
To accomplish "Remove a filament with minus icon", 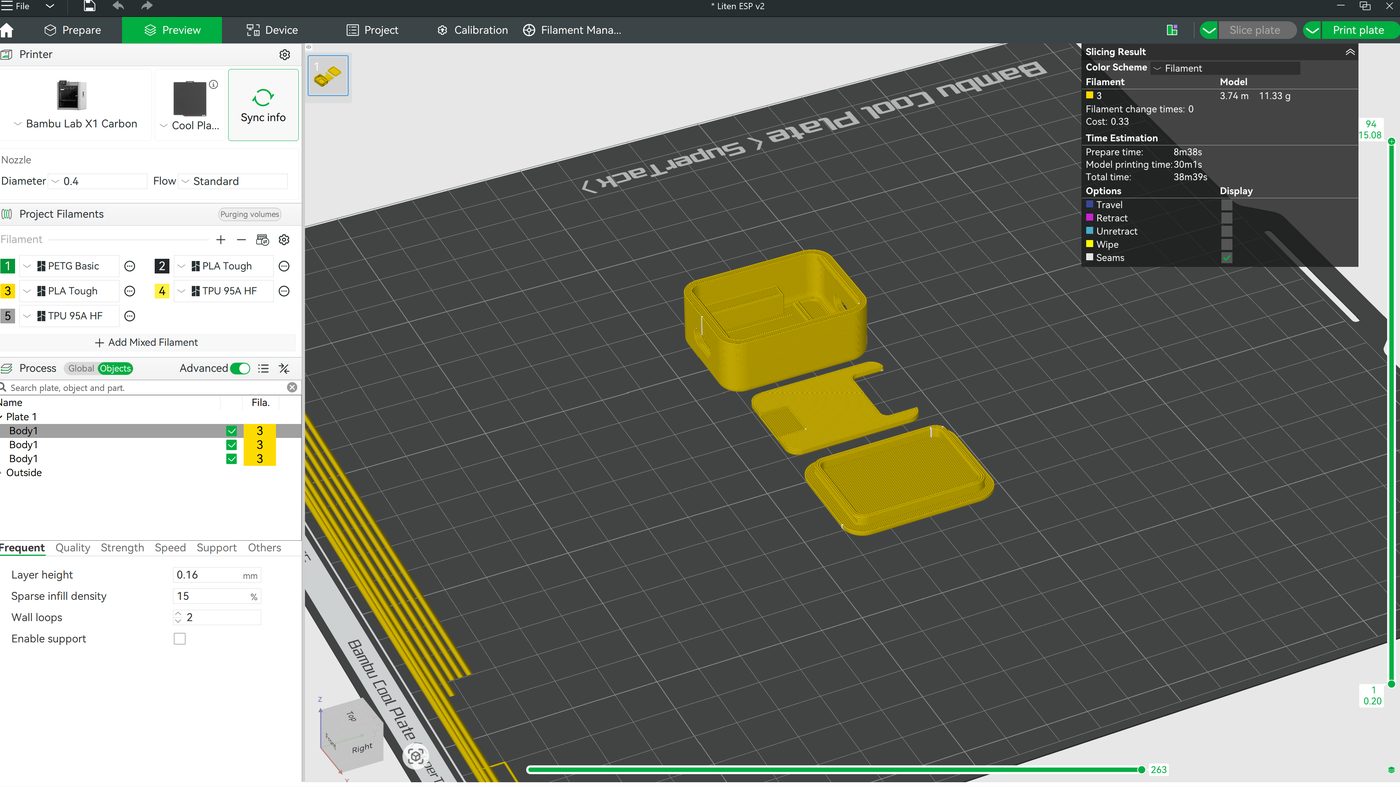I will click(241, 240).
